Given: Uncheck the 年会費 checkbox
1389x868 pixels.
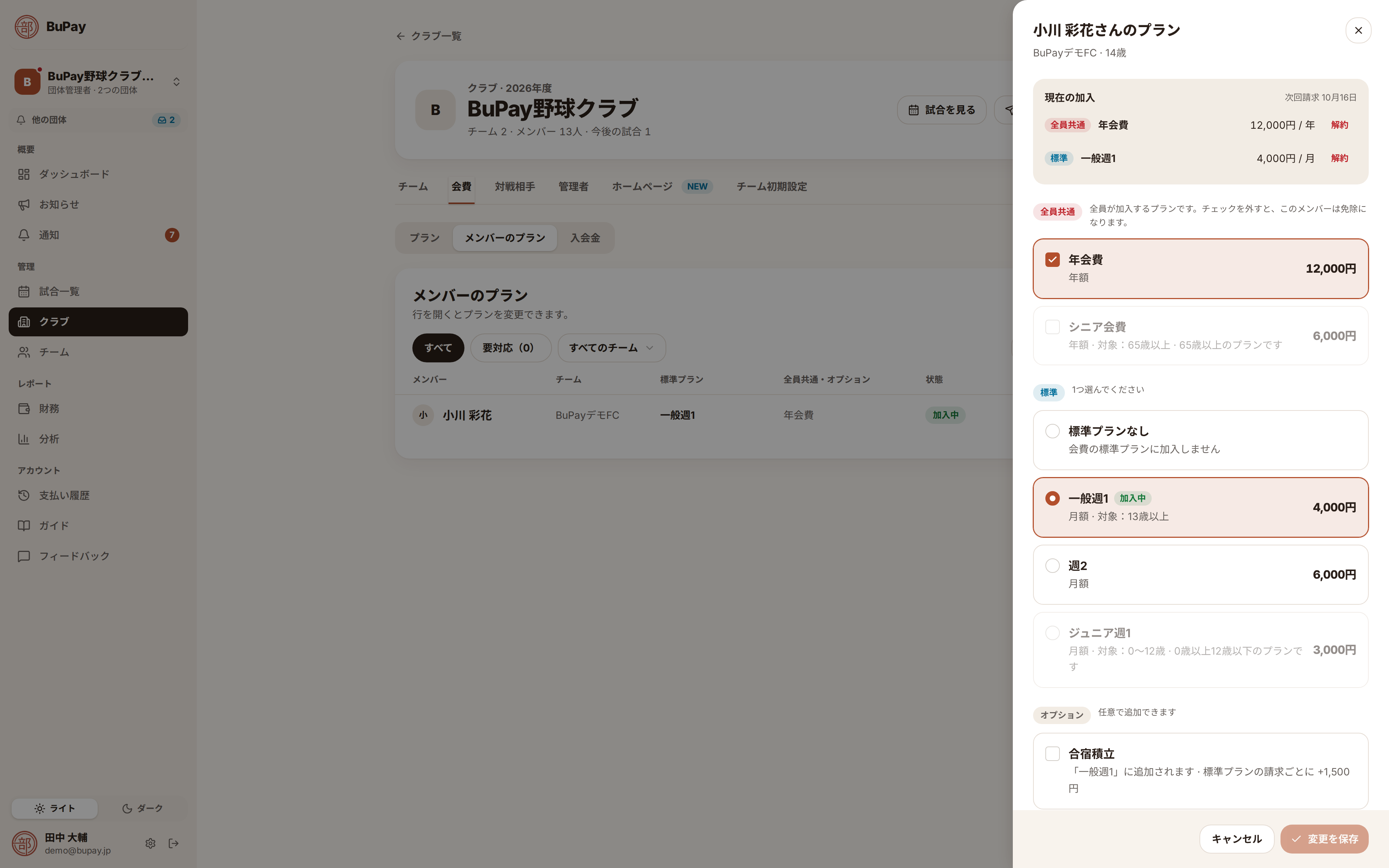Looking at the screenshot, I should 1052,259.
